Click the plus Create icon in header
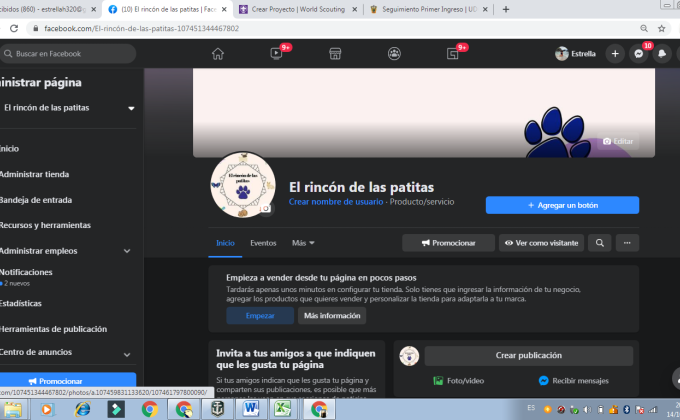680x420 pixels. (x=615, y=53)
